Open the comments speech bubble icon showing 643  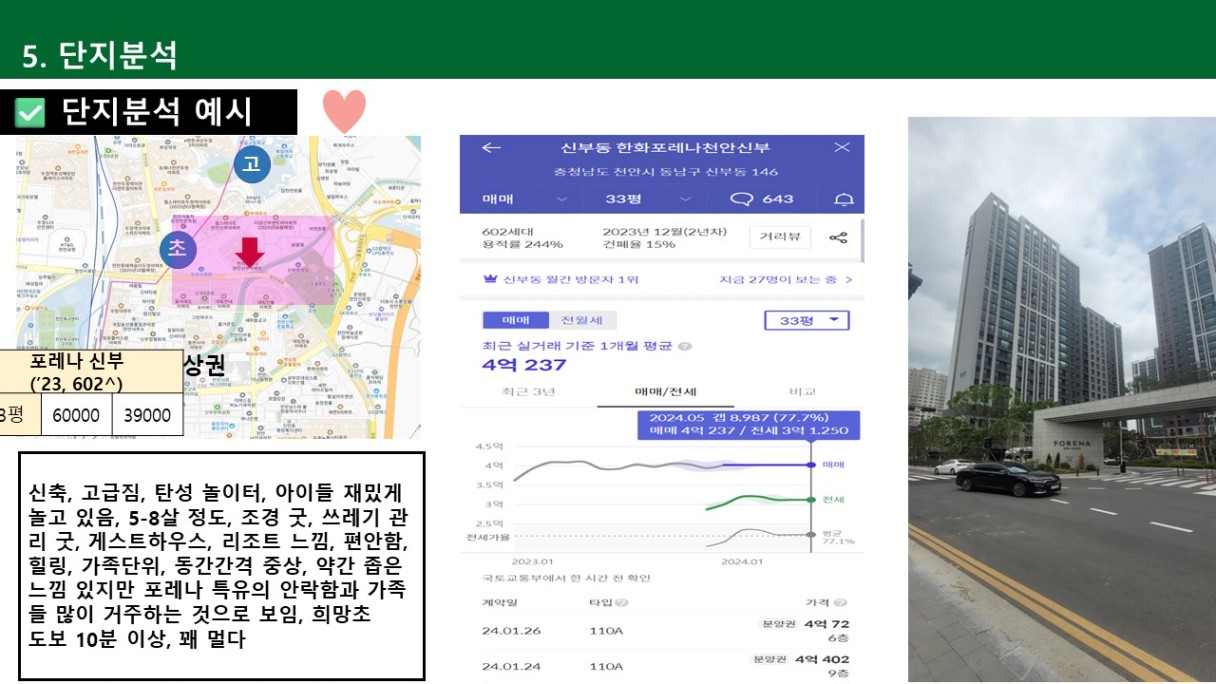click(741, 199)
